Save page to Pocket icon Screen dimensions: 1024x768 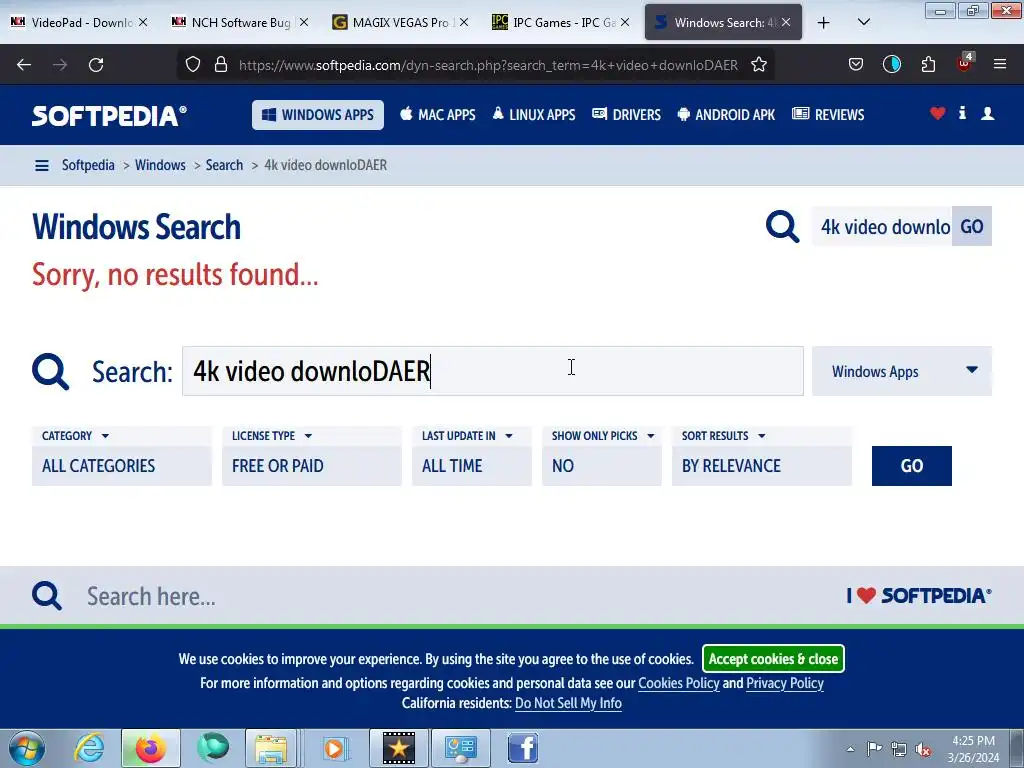pos(856,65)
